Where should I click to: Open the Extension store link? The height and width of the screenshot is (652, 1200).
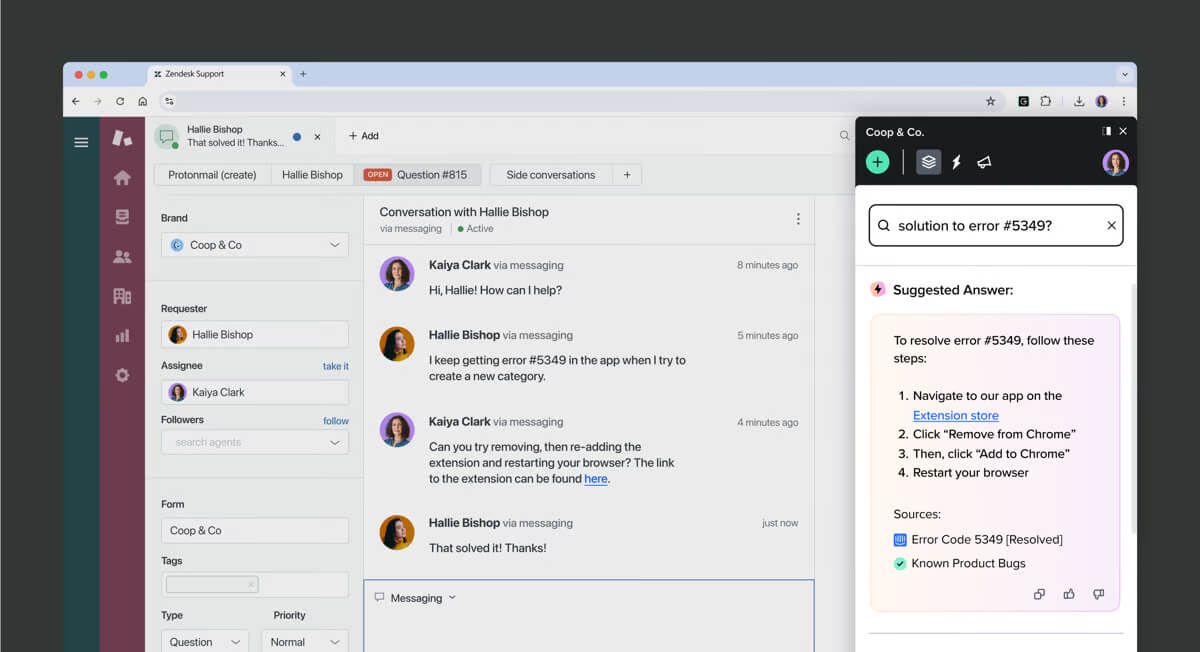tap(956, 416)
